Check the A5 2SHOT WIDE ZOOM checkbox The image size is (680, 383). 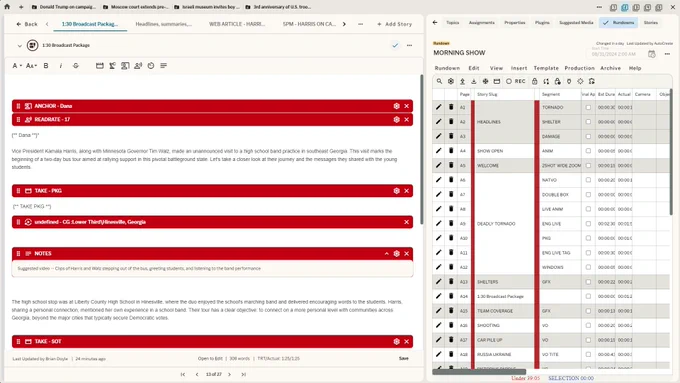588,165
